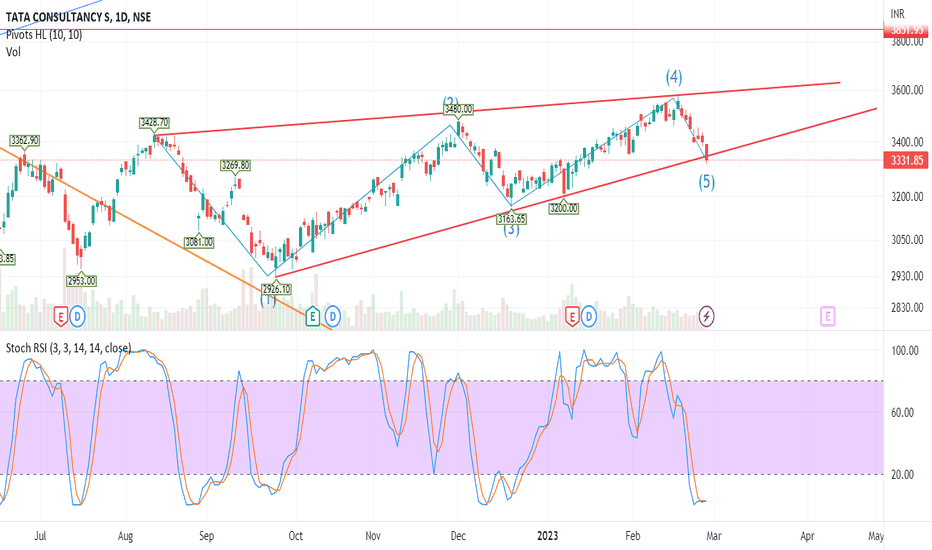Click the red earnings E marker in July

pyautogui.click(x=60, y=316)
